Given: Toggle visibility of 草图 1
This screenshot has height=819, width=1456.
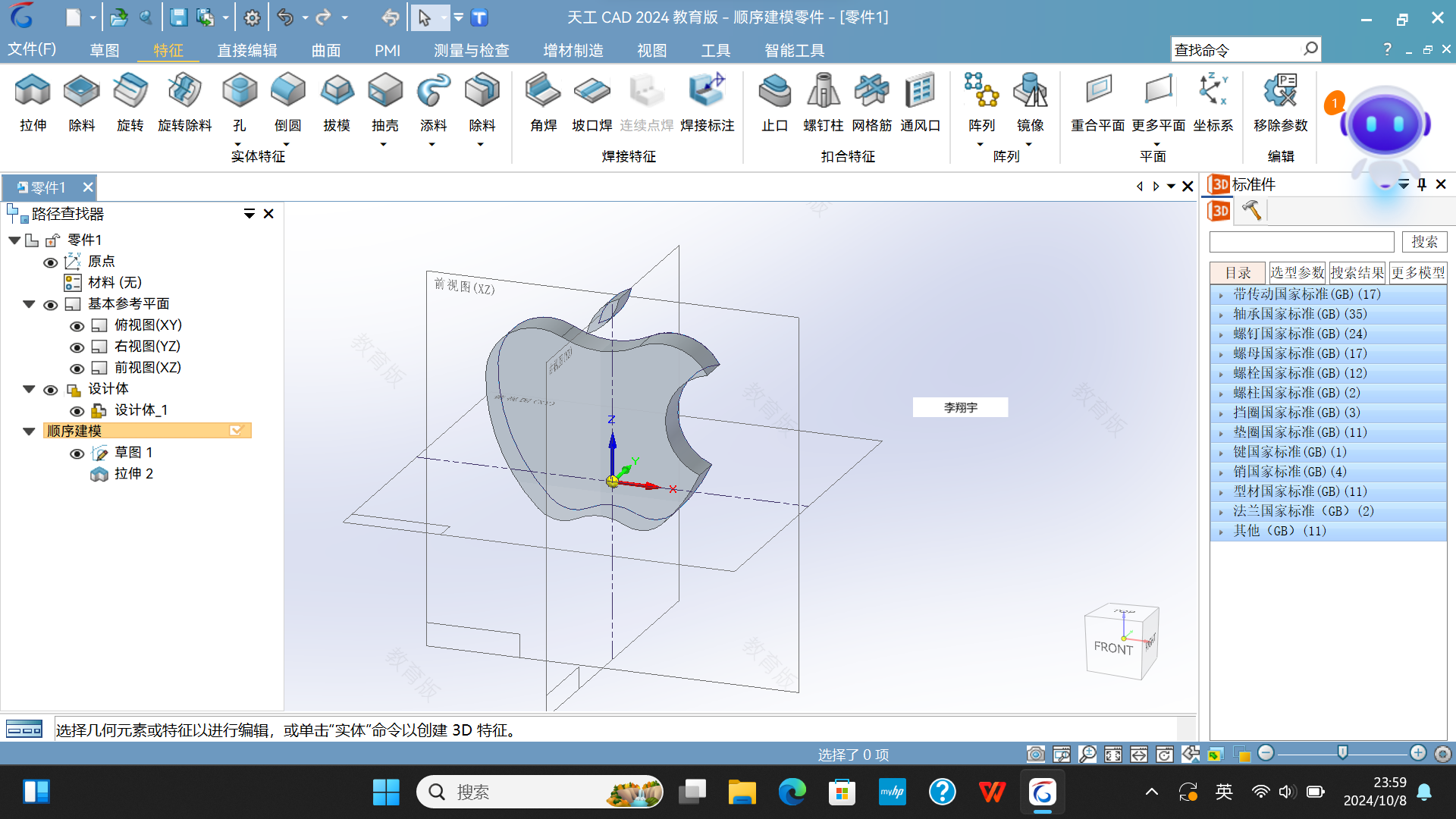Looking at the screenshot, I should pos(77,453).
